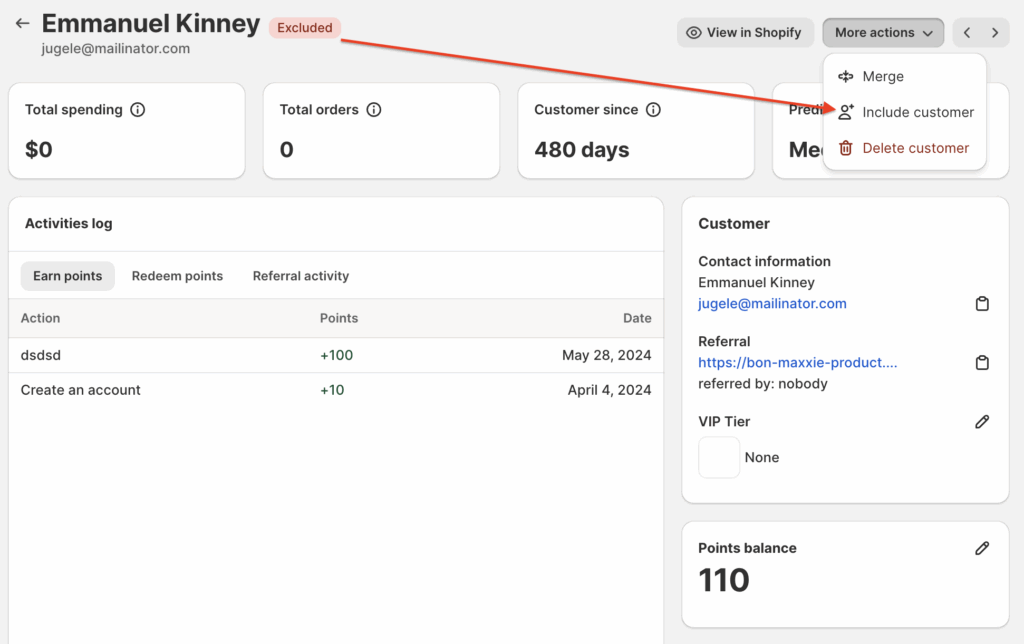Image resolution: width=1024 pixels, height=644 pixels.
Task: Click the back arrow beside Emmanuel Kinney
Action: 22,24
